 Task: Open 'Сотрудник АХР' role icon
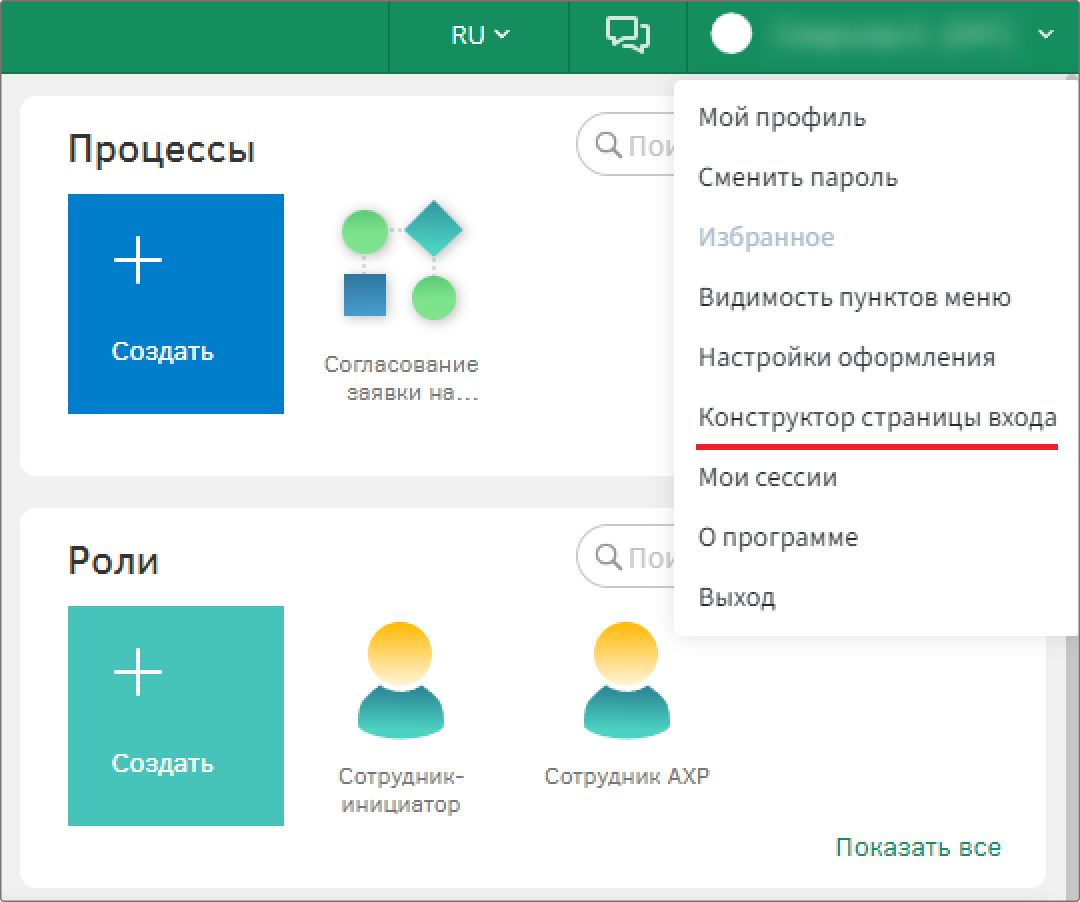tap(626, 680)
